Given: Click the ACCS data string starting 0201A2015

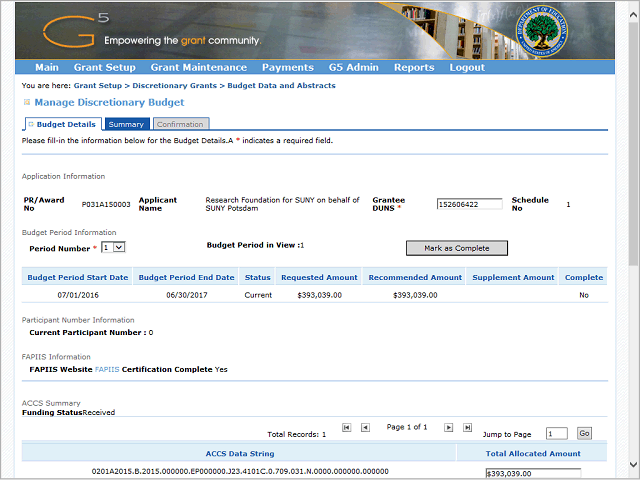Looking at the screenshot, I should coord(240,471).
